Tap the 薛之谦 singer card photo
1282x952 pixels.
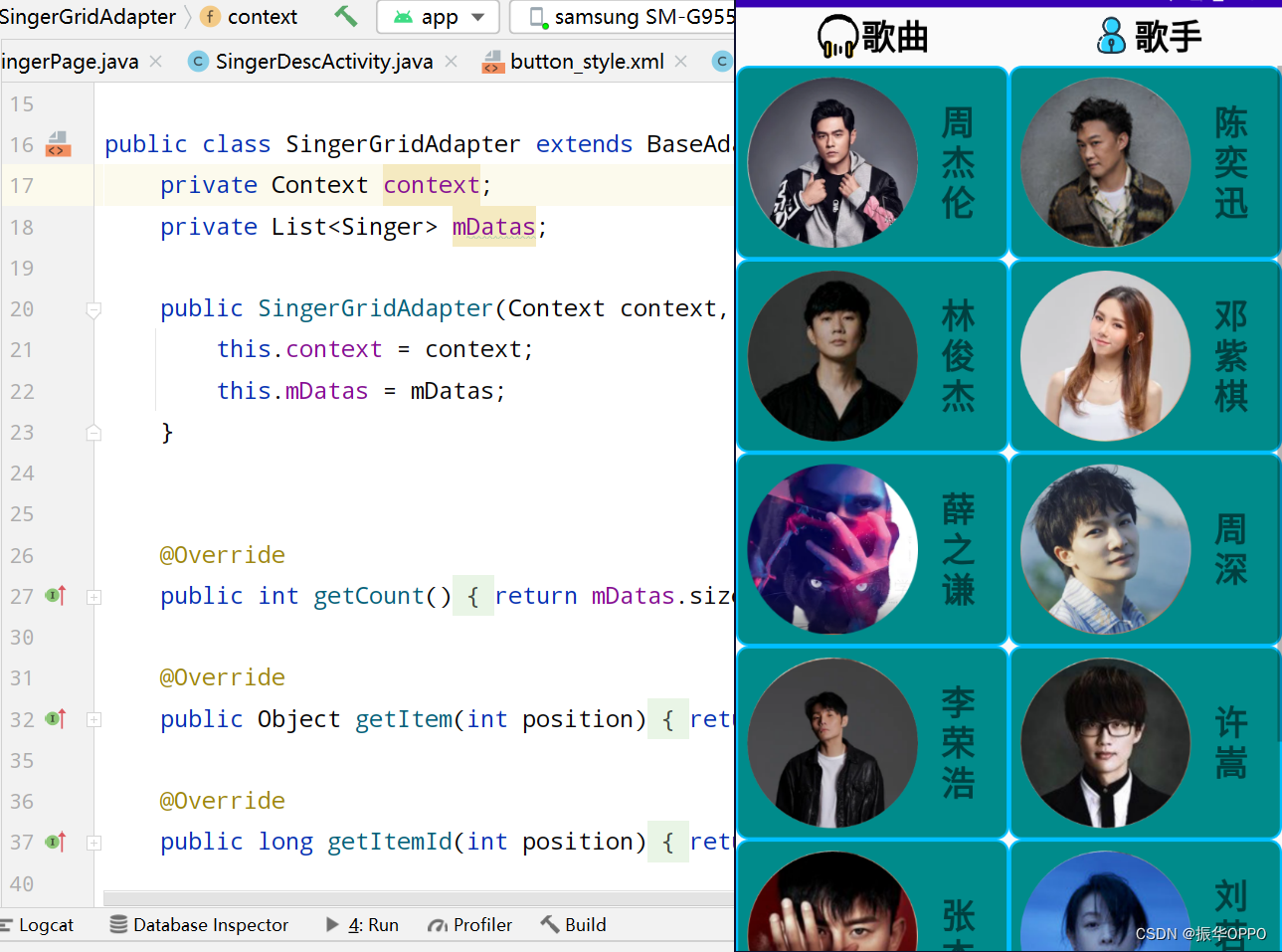click(x=832, y=549)
